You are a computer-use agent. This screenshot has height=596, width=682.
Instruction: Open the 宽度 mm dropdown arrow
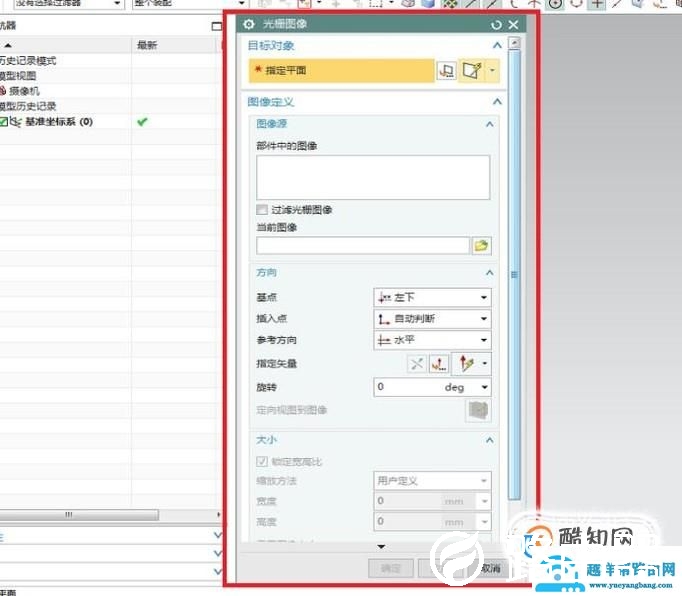(x=485, y=502)
